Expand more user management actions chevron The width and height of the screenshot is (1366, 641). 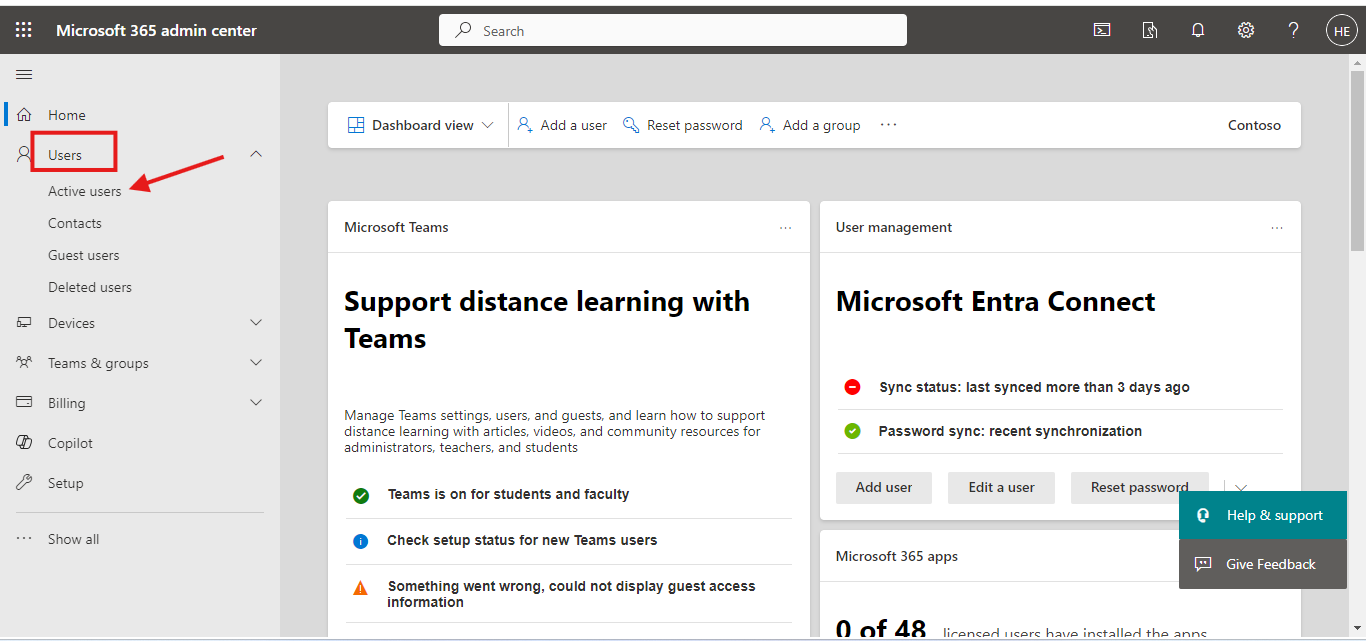[x=1241, y=488]
